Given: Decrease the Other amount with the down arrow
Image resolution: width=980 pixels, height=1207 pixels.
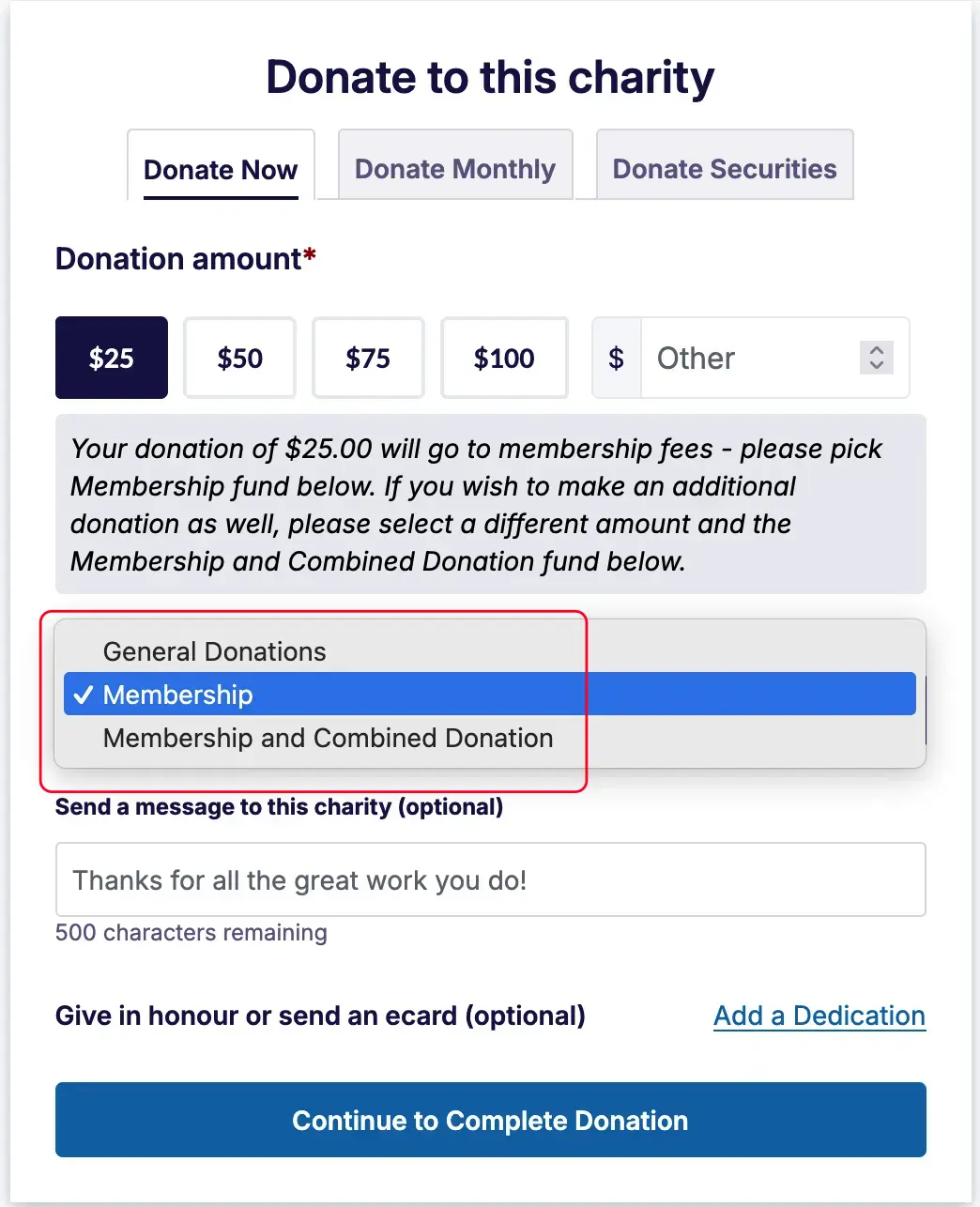Looking at the screenshot, I should pyautogui.click(x=877, y=365).
